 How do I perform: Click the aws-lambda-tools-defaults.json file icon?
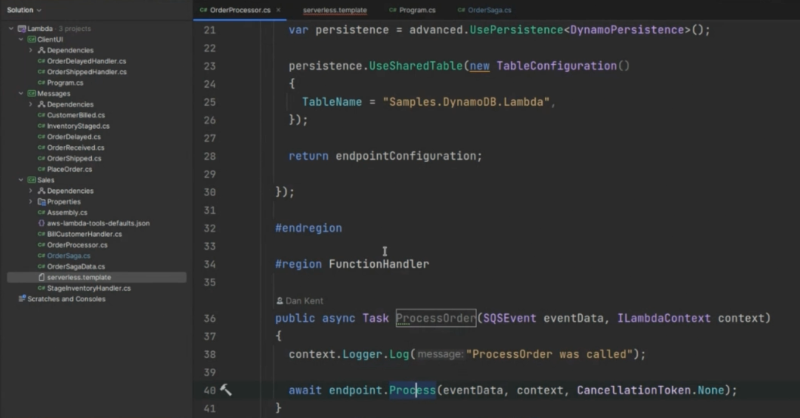[x=42, y=223]
